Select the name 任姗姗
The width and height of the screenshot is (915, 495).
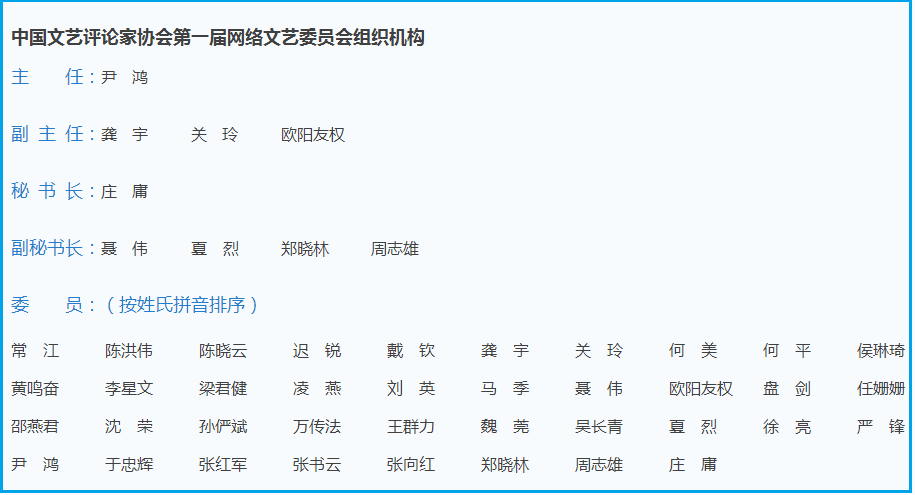tap(881, 389)
